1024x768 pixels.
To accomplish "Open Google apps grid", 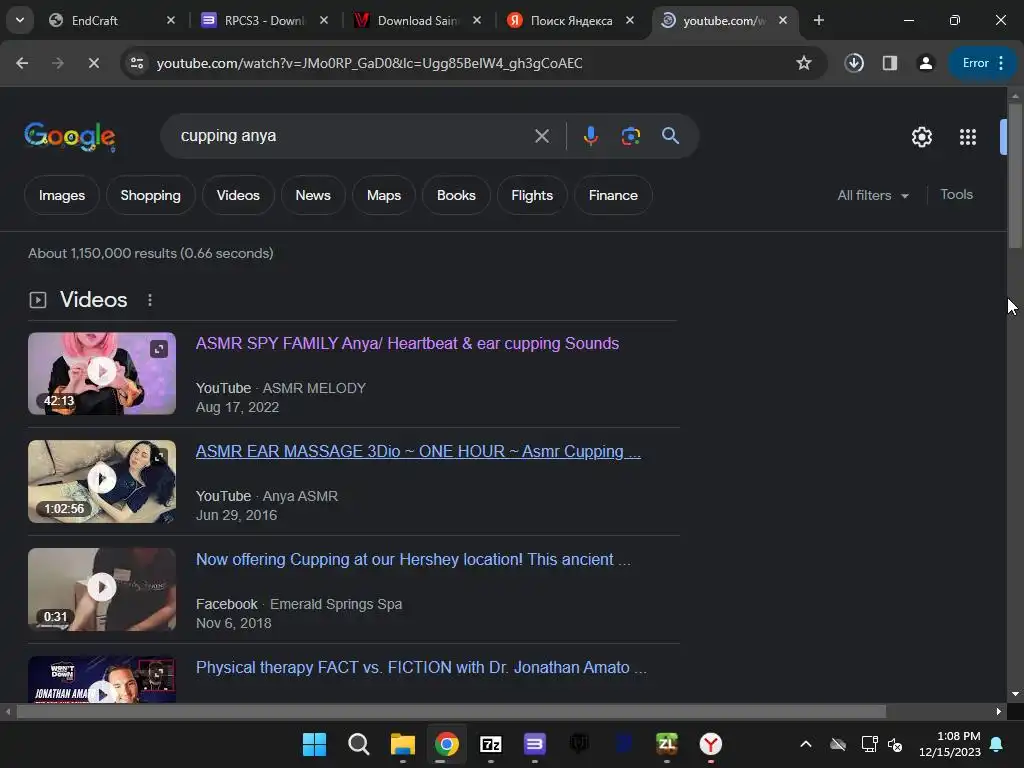I will pyautogui.click(x=968, y=137).
